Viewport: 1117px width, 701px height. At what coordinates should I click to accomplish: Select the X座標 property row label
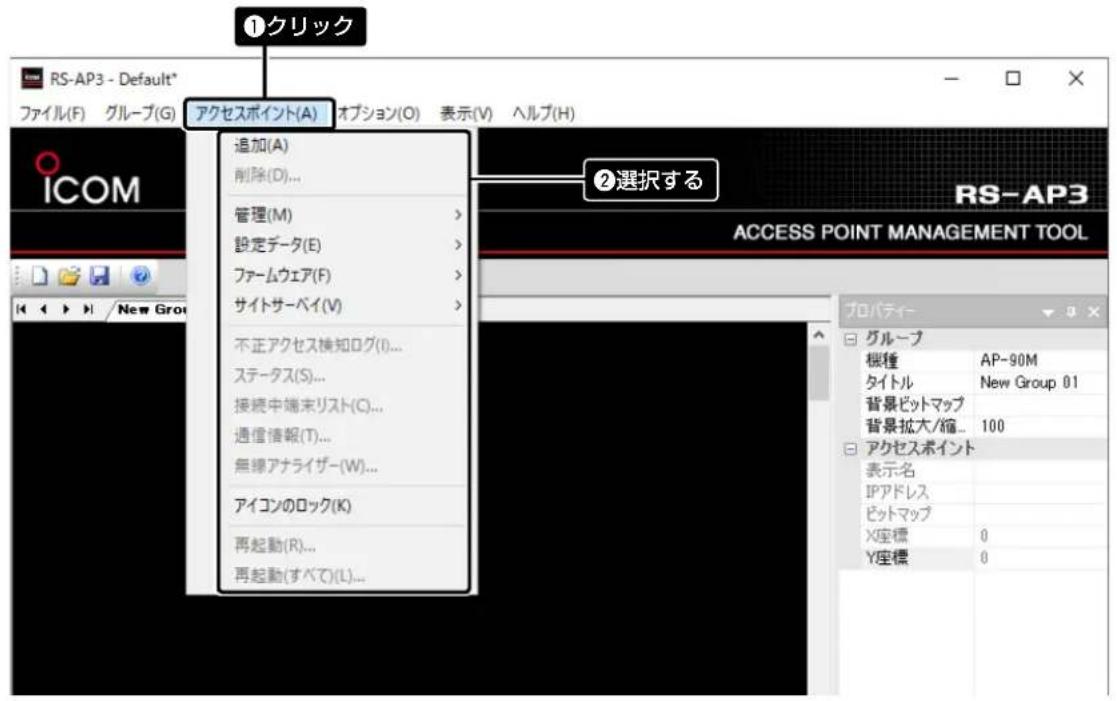click(x=886, y=536)
